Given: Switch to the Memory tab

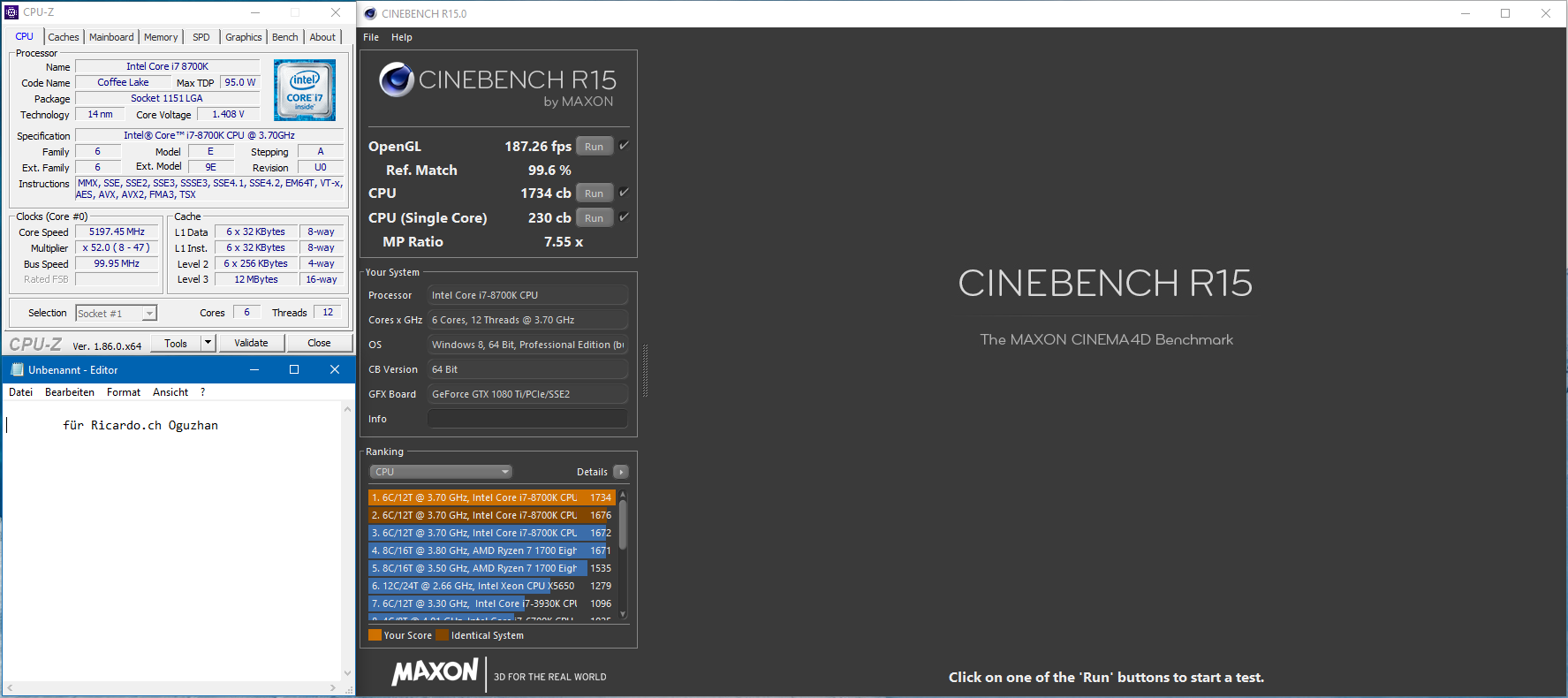Looking at the screenshot, I should pos(161,37).
